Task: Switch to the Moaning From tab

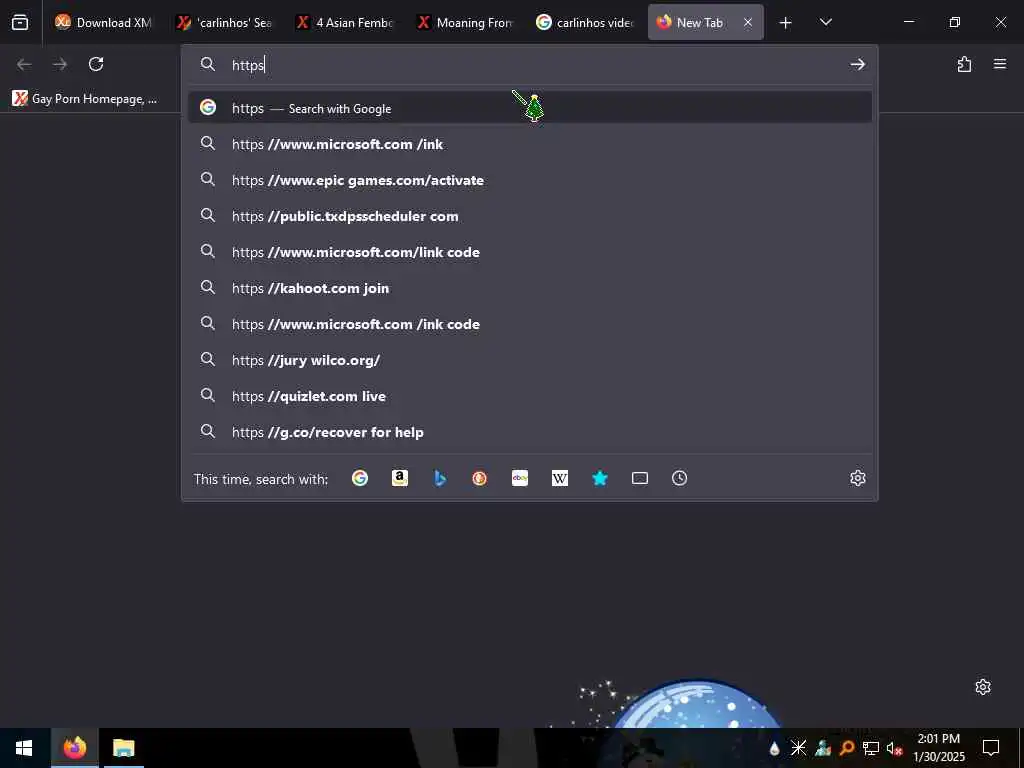Action: (466, 22)
